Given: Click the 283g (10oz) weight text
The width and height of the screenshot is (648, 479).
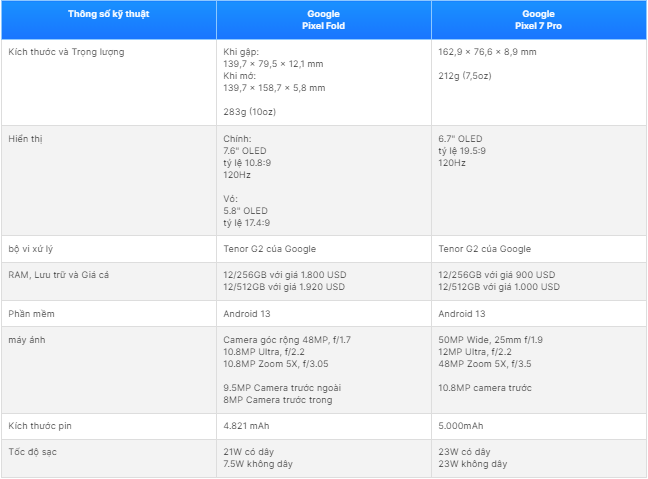Looking at the screenshot, I should (250, 112).
